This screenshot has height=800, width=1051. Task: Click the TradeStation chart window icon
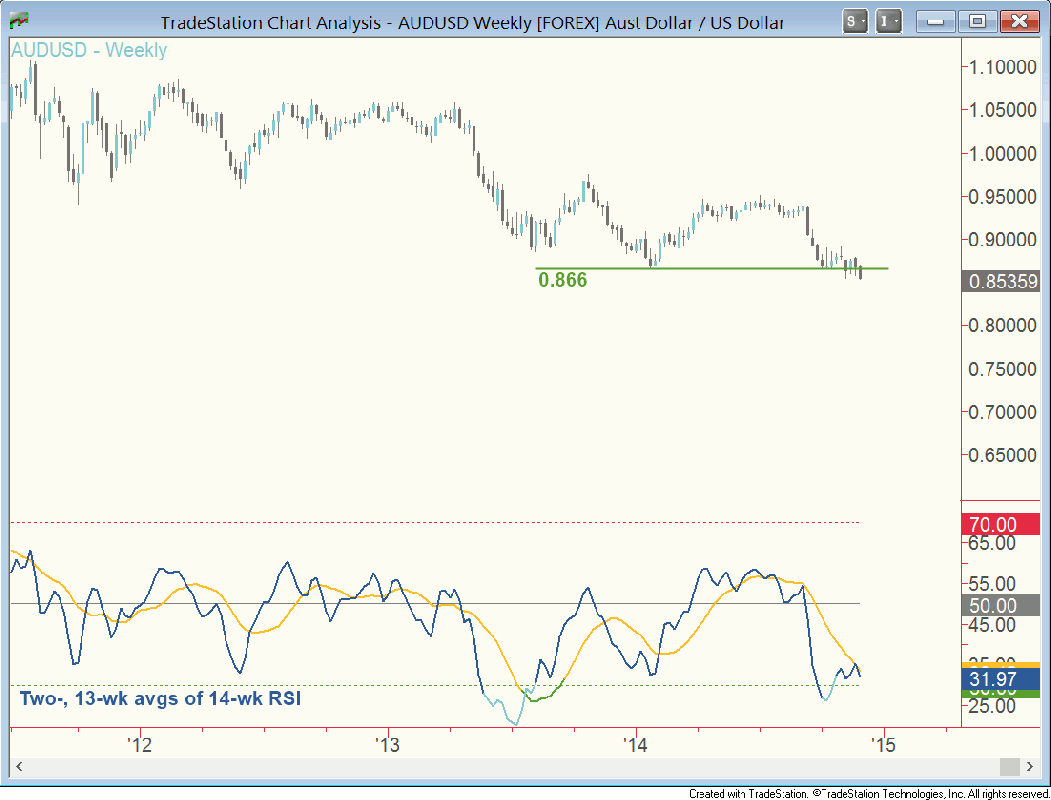click(x=18, y=21)
